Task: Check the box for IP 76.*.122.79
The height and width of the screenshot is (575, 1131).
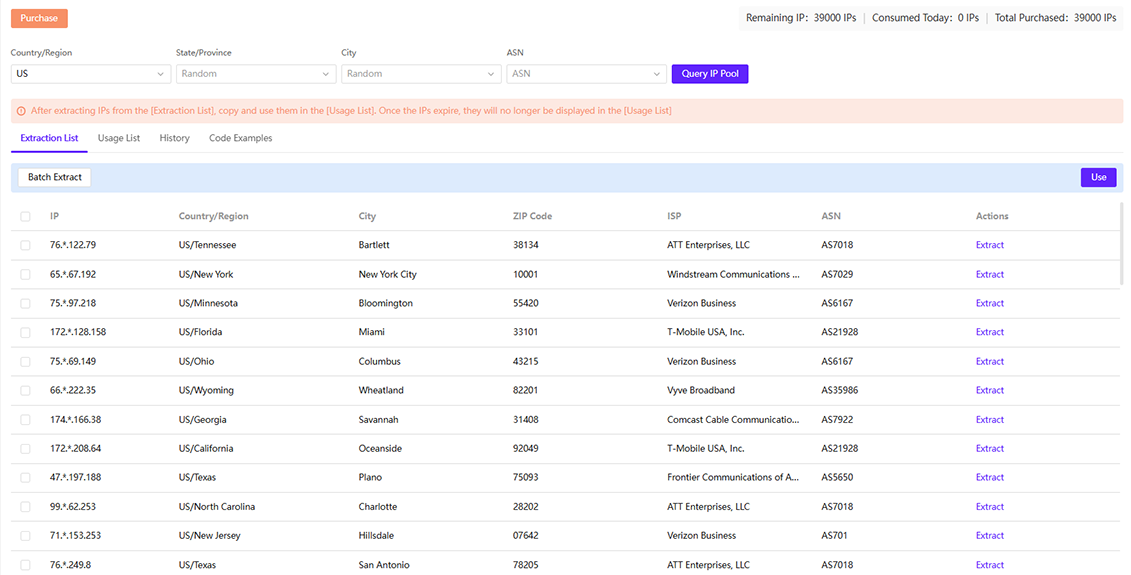Action: [x=25, y=245]
